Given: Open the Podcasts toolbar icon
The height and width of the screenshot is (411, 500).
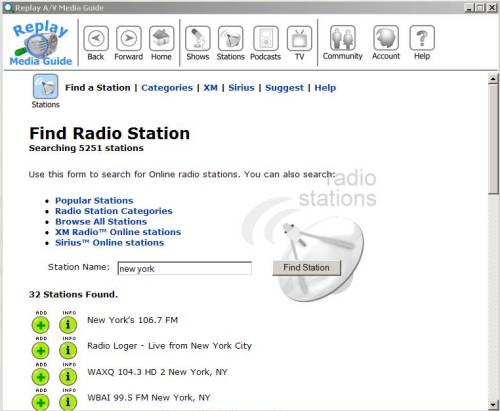Looking at the screenshot, I should click(266, 38).
